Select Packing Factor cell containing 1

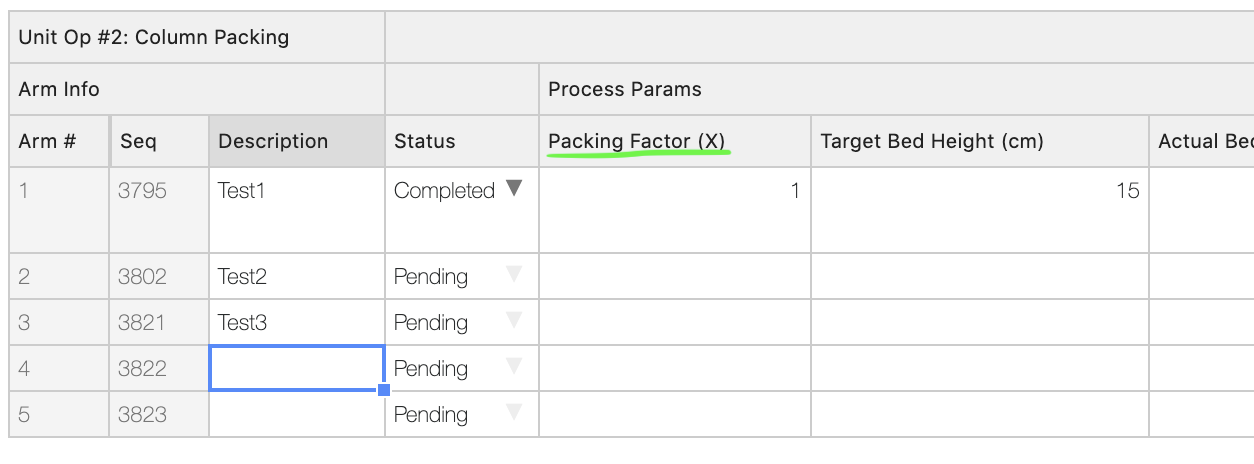[675, 210]
